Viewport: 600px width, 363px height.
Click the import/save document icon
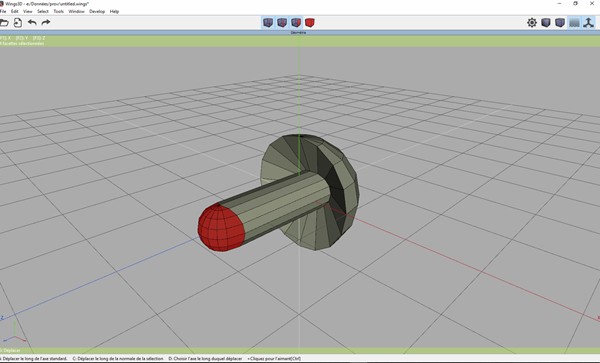coord(18,23)
